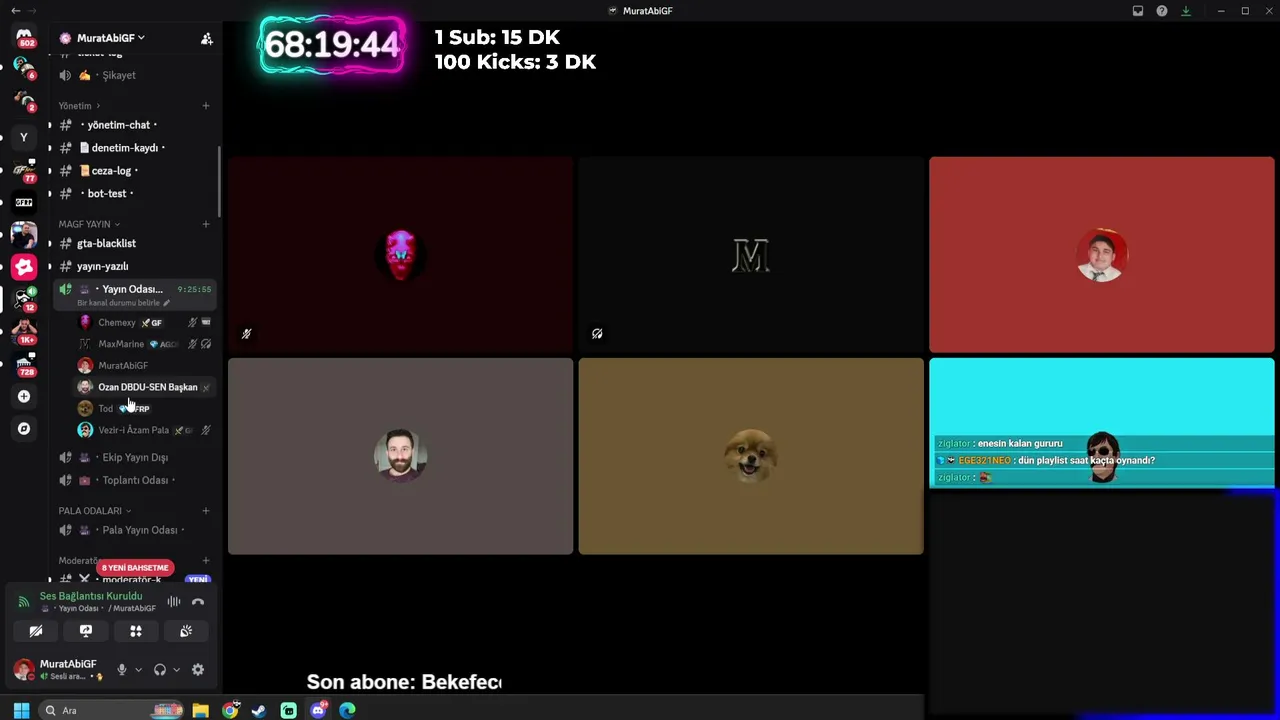Click the green download update icon
The width and height of the screenshot is (1280, 720).
click(1186, 11)
